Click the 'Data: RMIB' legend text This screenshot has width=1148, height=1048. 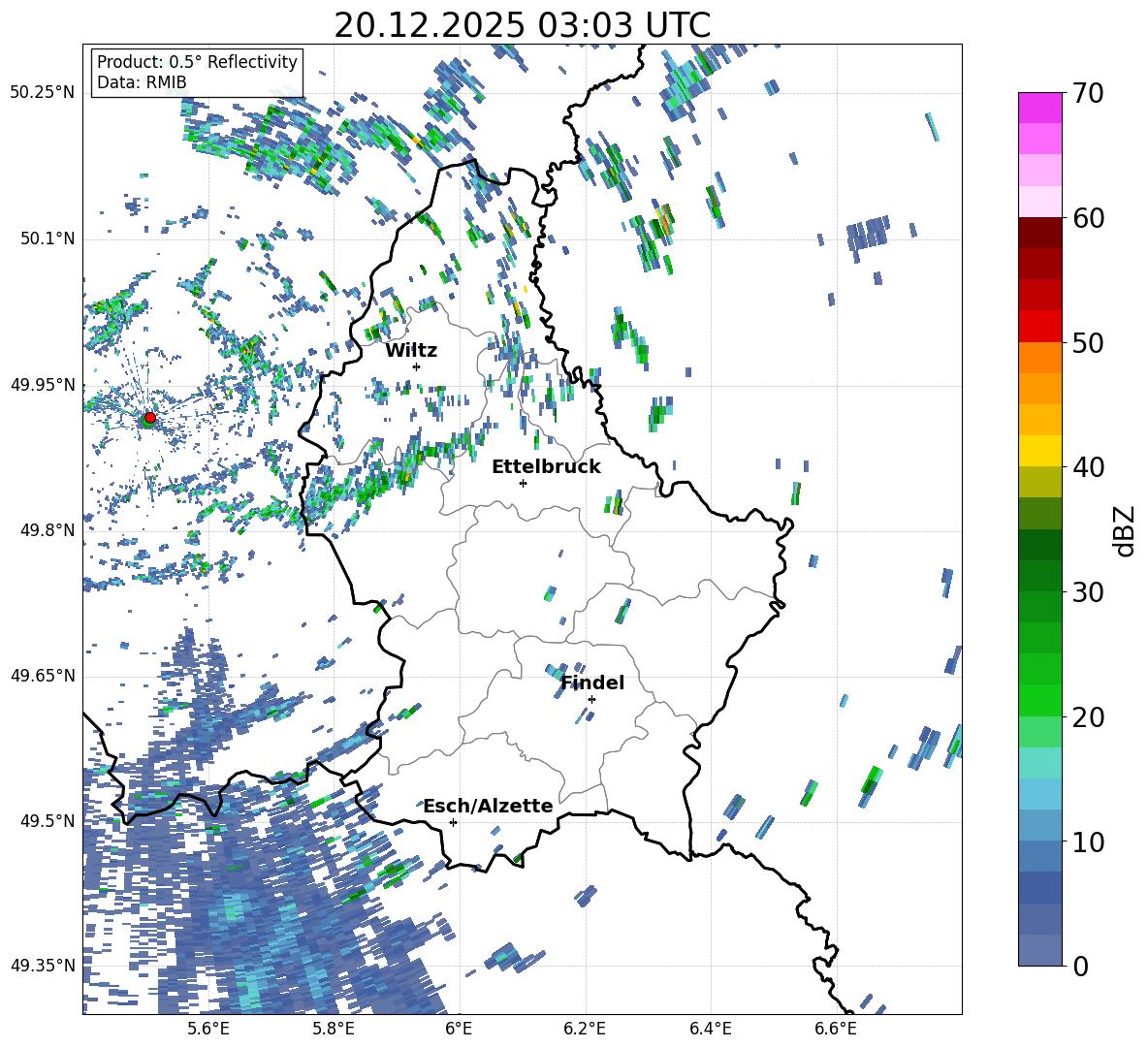click(x=142, y=82)
